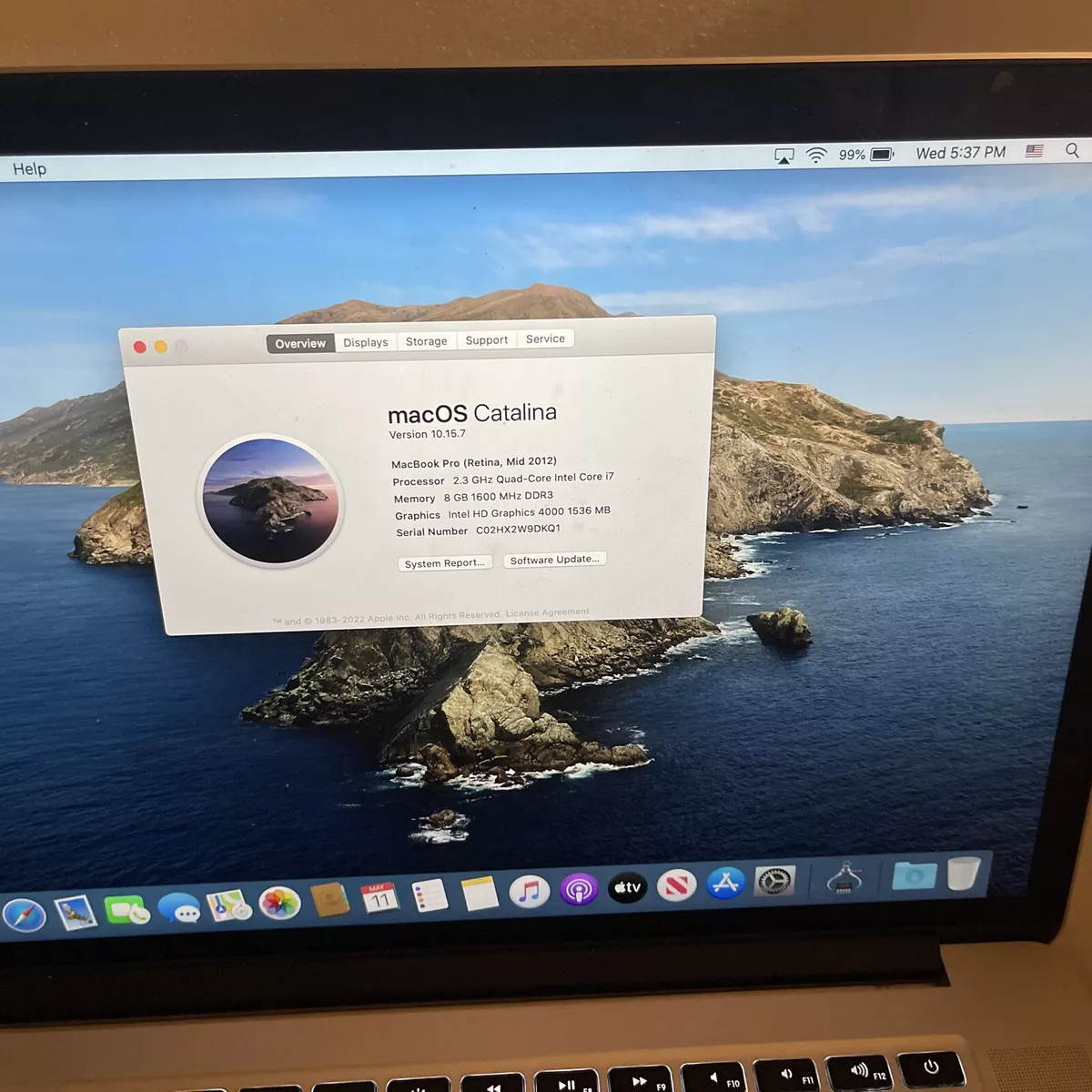Open the AirPlay display menu
This screenshot has width=1092, height=1092.
tap(784, 156)
